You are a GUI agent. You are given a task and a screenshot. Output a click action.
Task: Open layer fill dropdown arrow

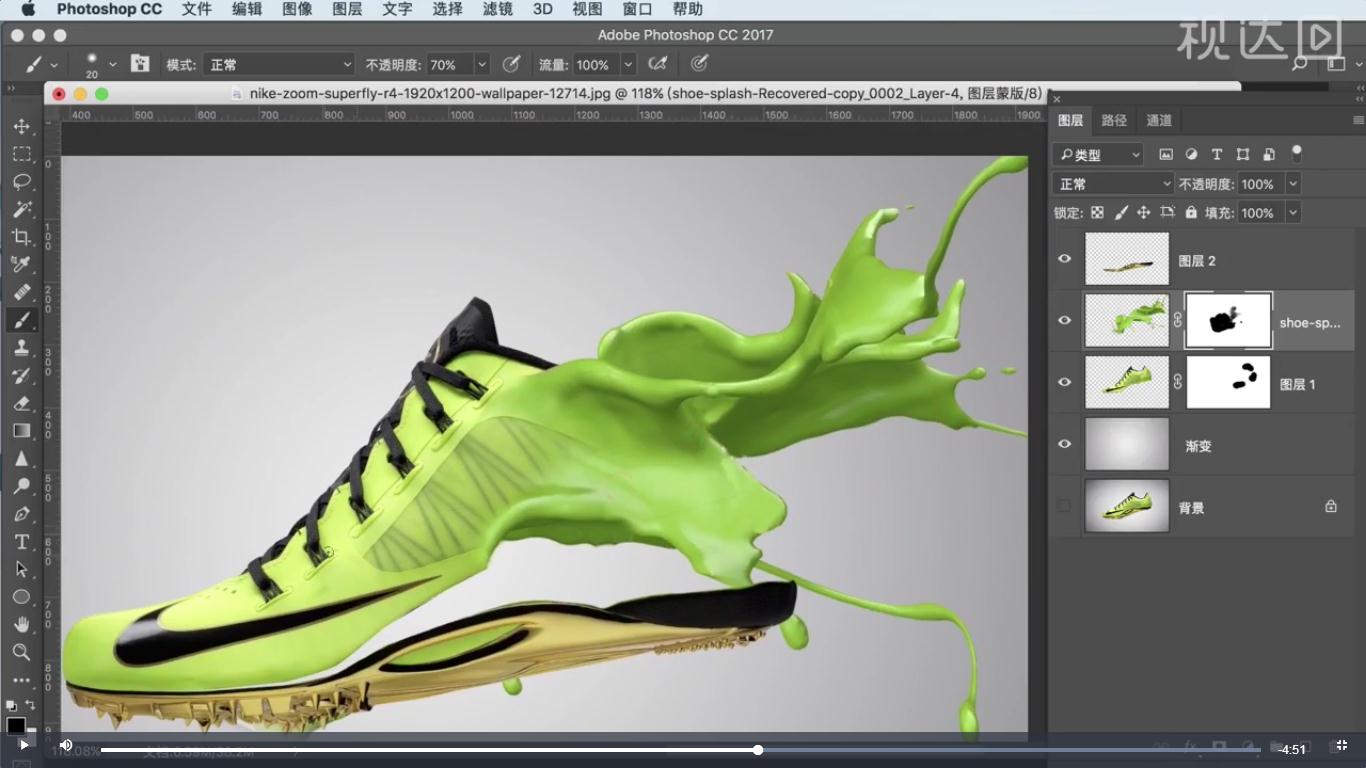1293,213
